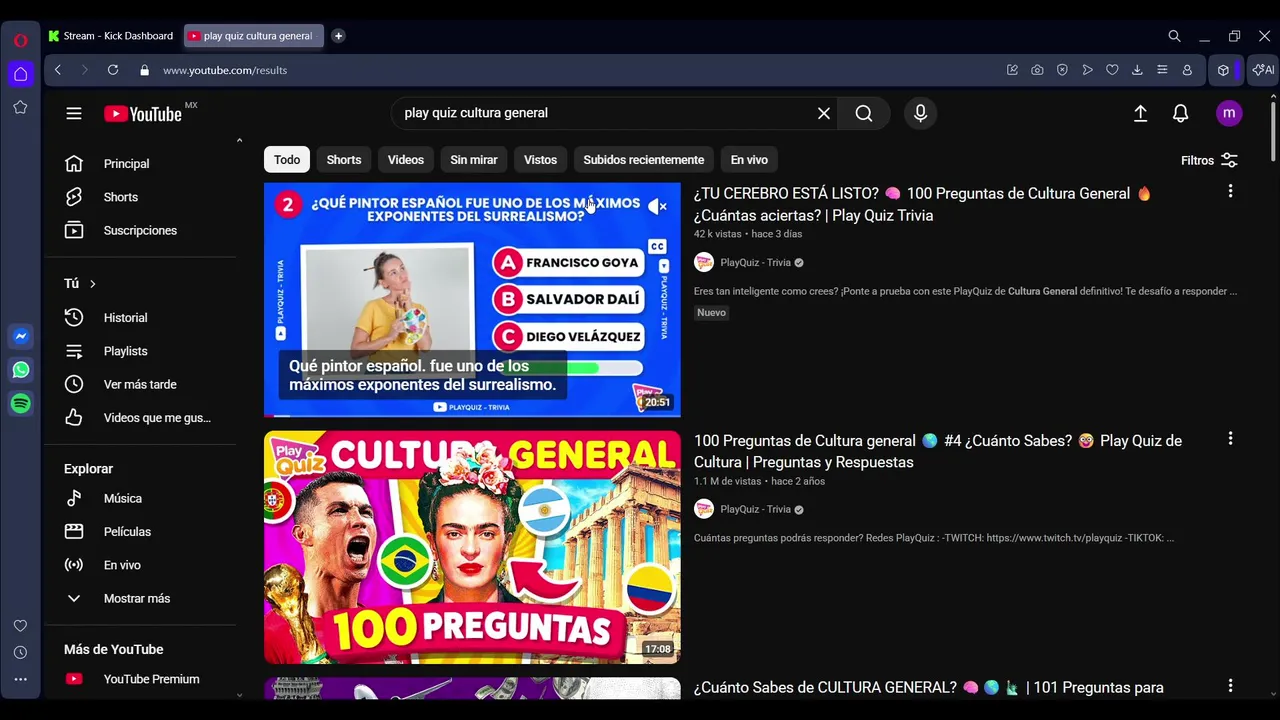Screen dimensions: 1280x720
Task: Open Opera sidebar history clock icon
Action: point(20,653)
